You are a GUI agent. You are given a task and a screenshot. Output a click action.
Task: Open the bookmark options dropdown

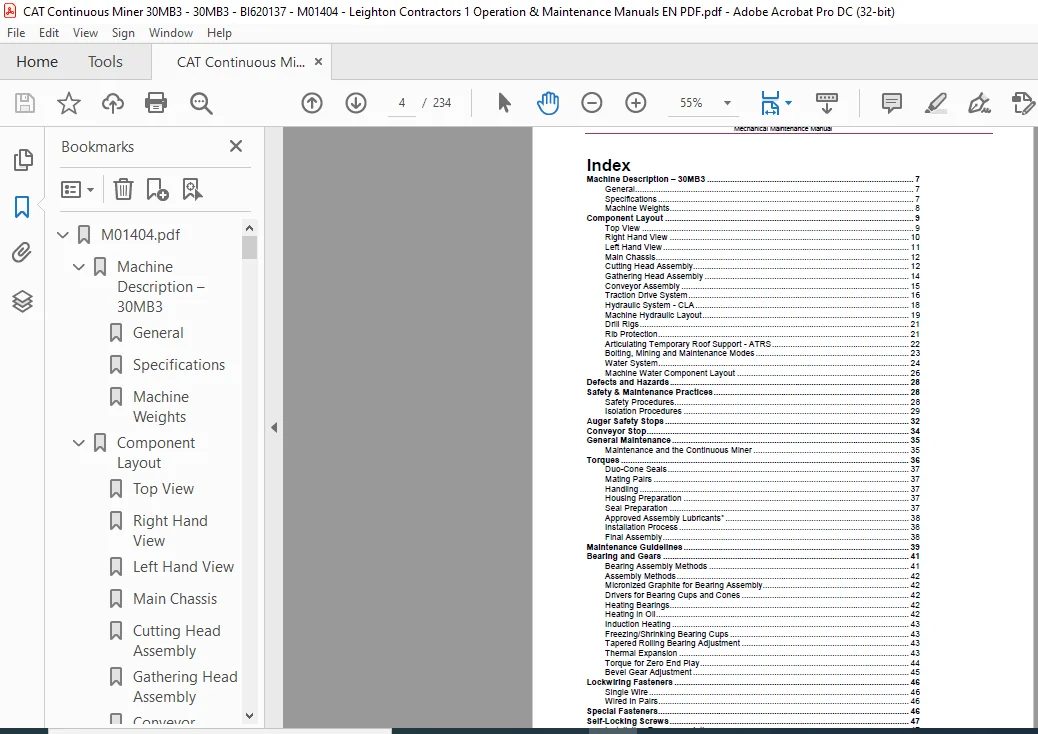tap(77, 189)
